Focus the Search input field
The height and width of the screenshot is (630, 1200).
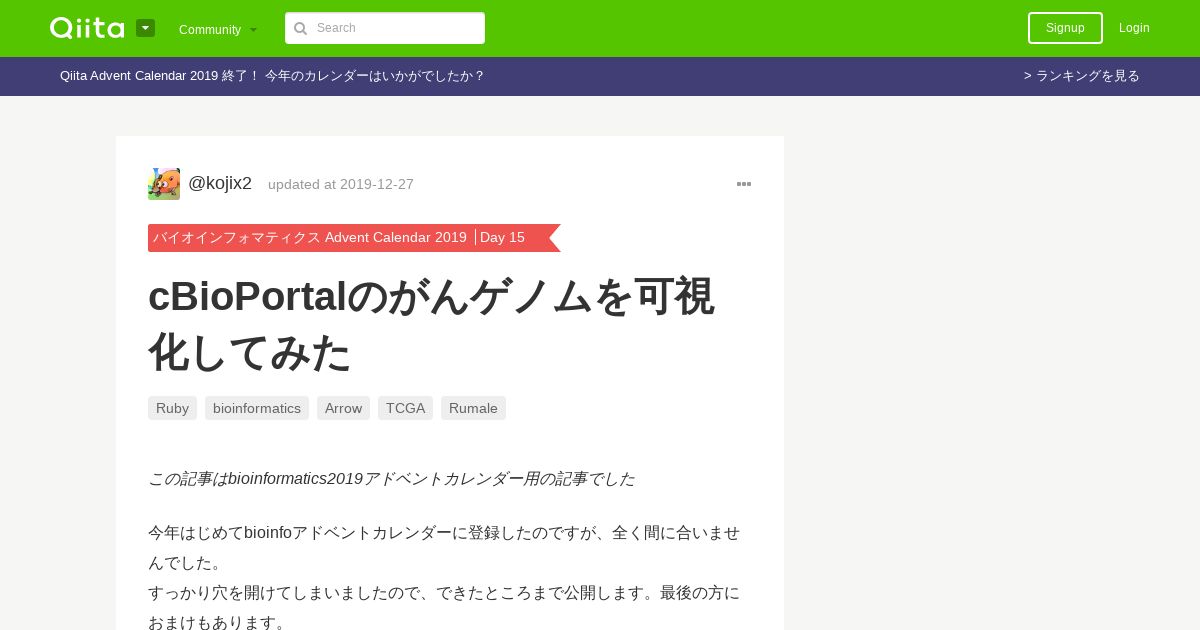point(385,28)
